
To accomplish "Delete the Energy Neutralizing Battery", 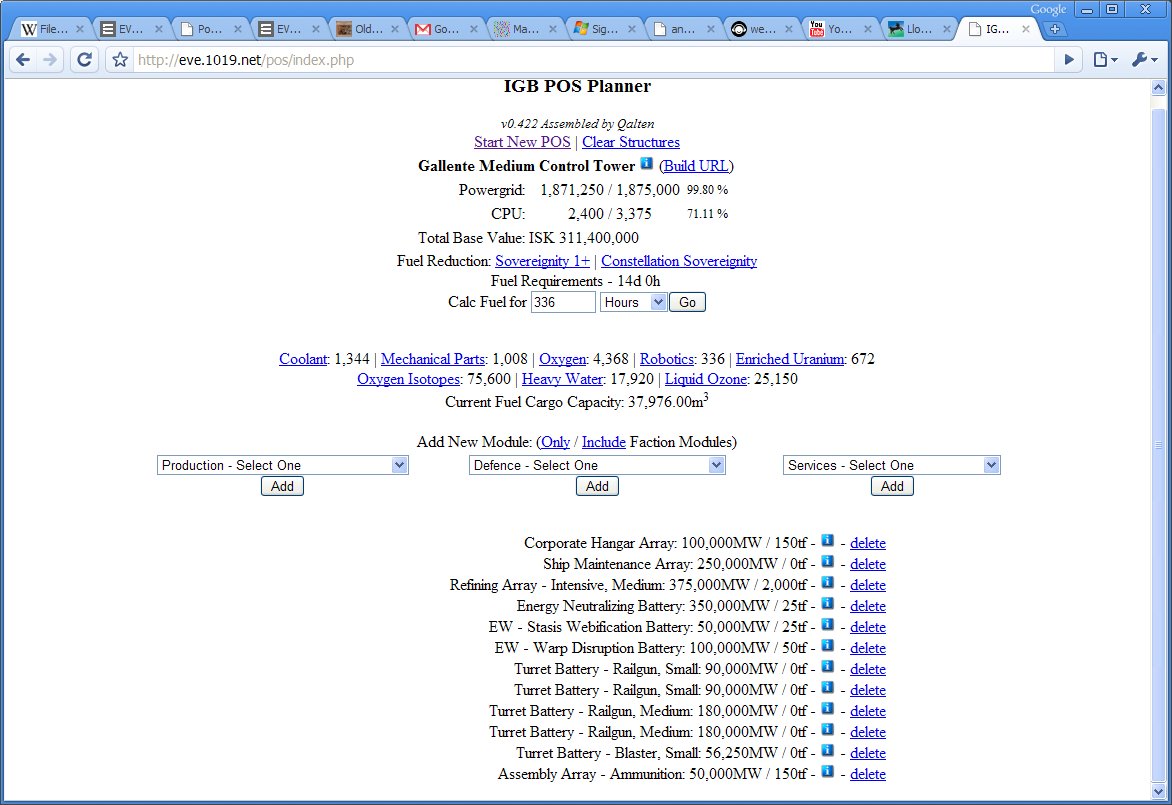I will pyautogui.click(x=868, y=605).
